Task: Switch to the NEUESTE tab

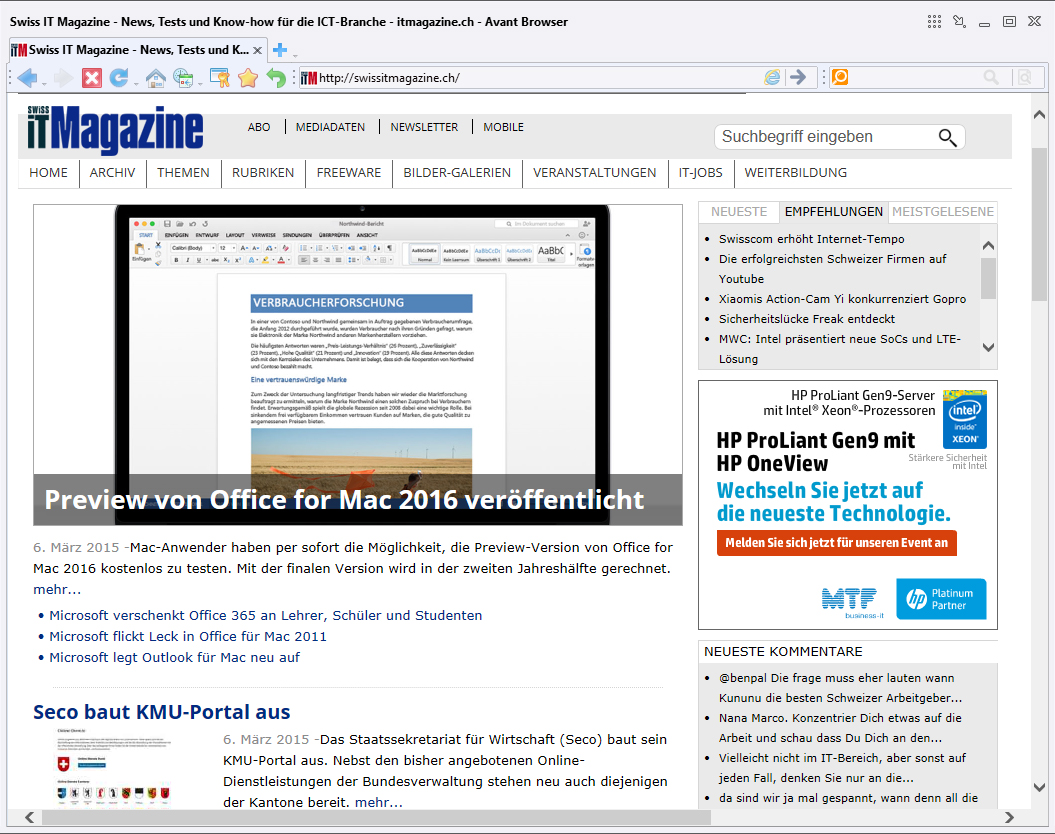Action: pyautogui.click(x=739, y=212)
